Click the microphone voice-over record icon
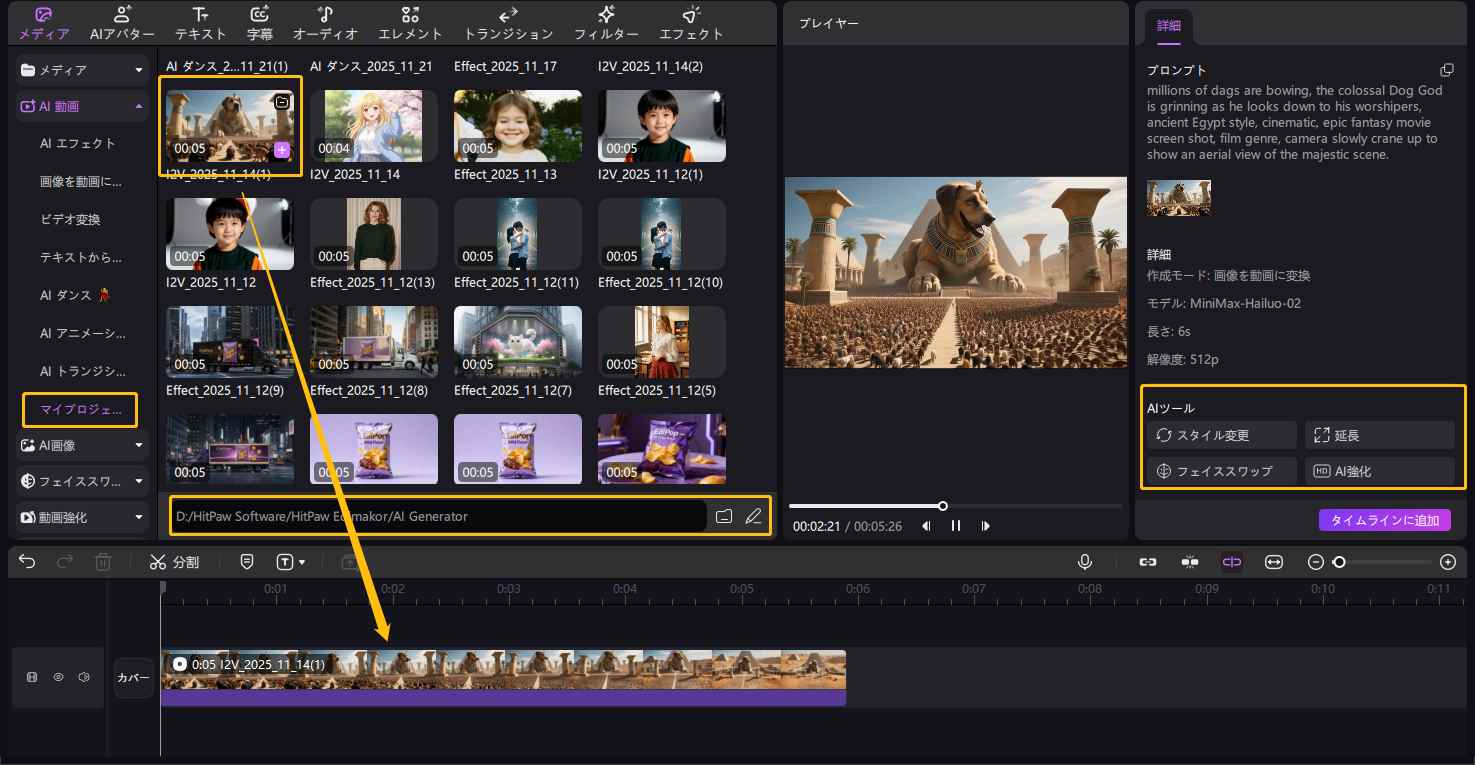The height and width of the screenshot is (765, 1475). pyautogui.click(x=1085, y=562)
